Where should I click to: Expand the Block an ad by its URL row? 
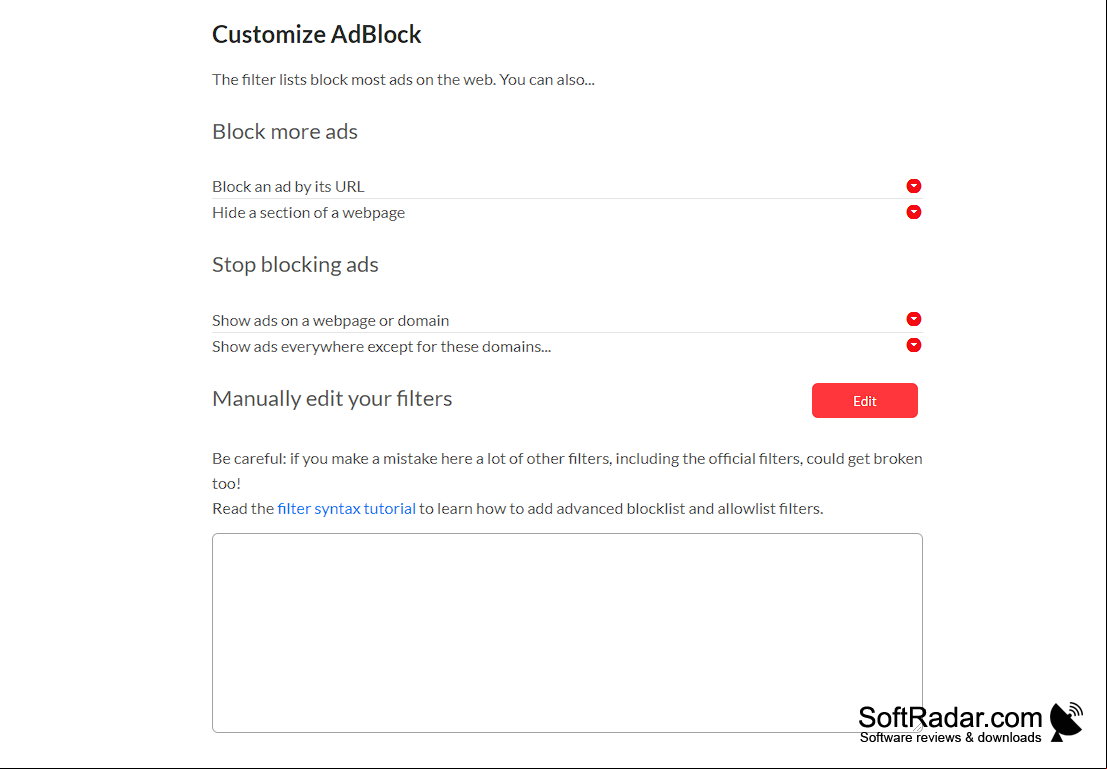tap(567, 186)
